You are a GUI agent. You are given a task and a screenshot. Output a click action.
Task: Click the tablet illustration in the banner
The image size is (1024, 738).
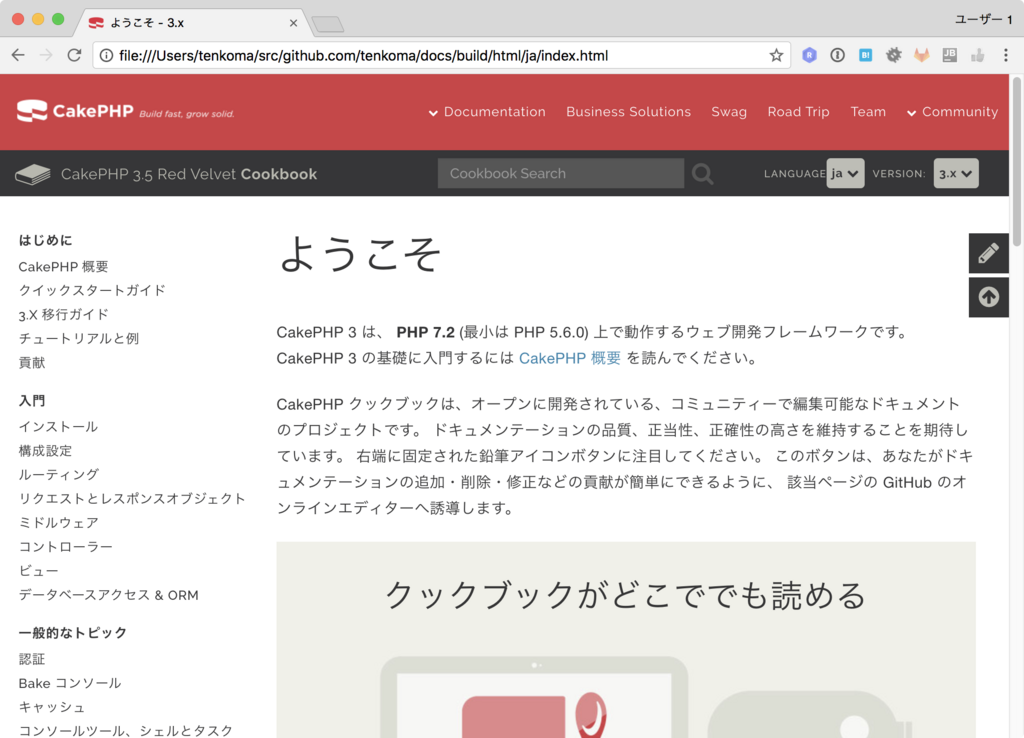534,698
